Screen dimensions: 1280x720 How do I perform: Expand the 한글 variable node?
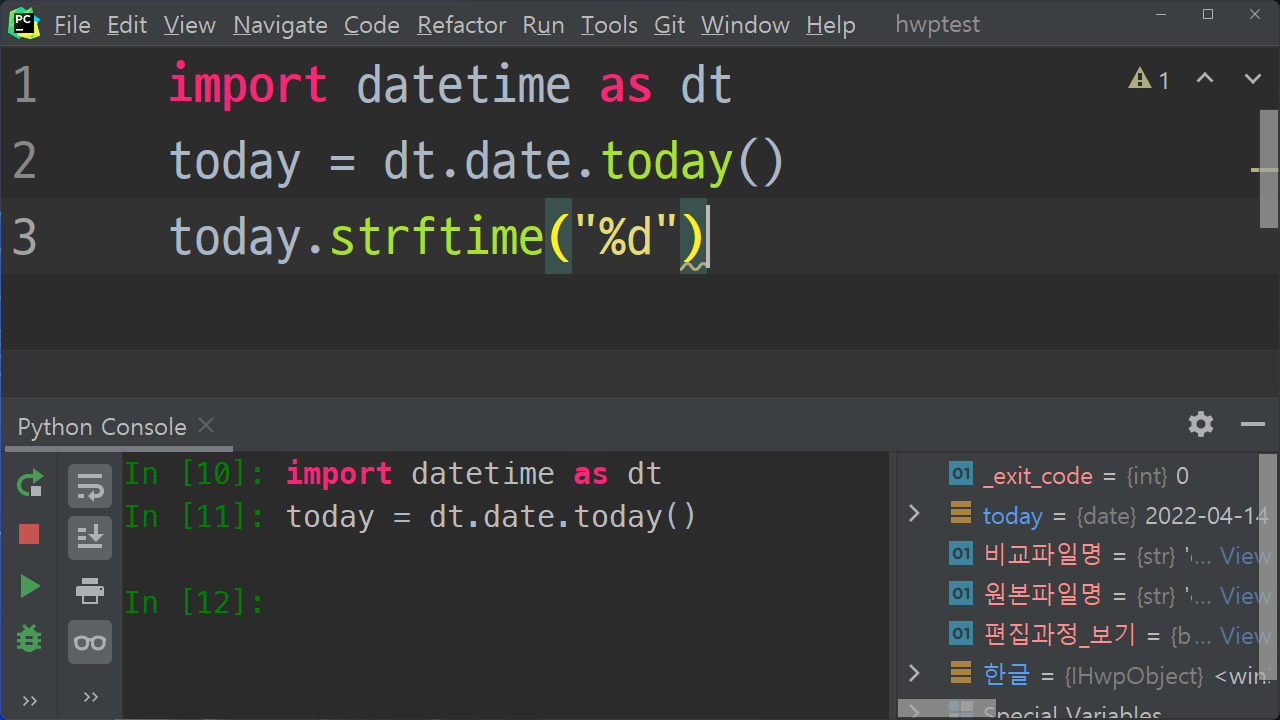pos(913,673)
